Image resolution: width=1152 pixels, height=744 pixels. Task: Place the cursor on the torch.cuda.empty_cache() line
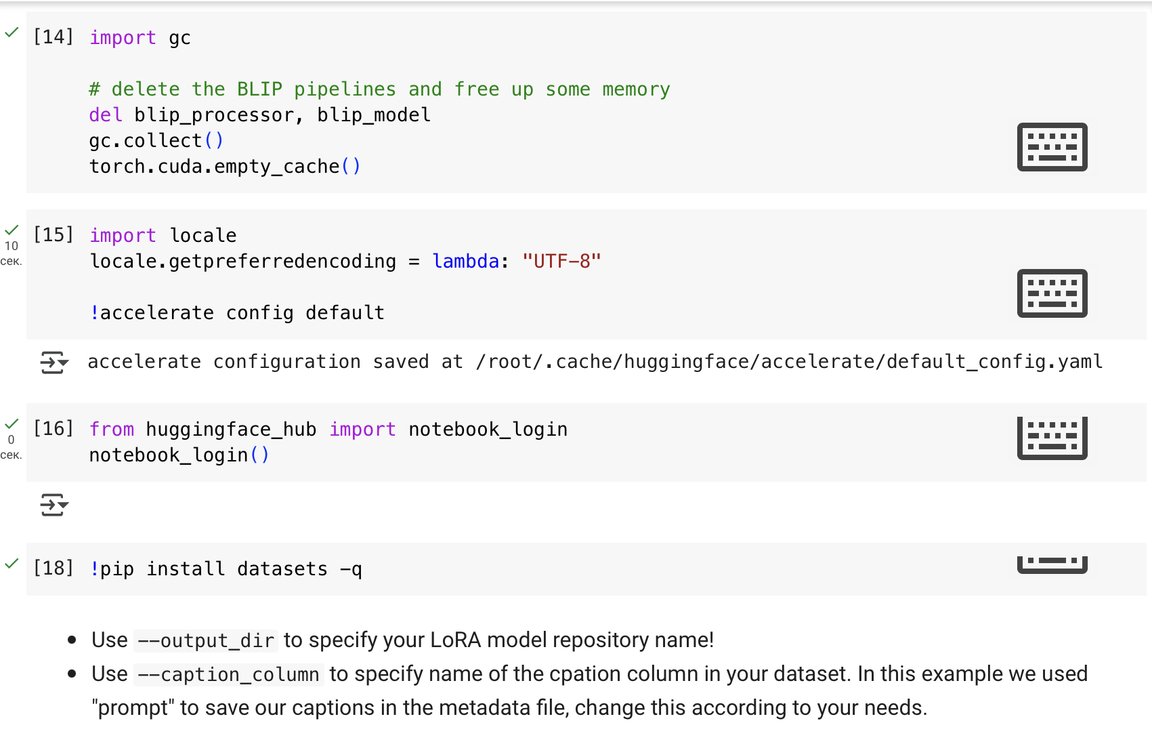pos(225,167)
